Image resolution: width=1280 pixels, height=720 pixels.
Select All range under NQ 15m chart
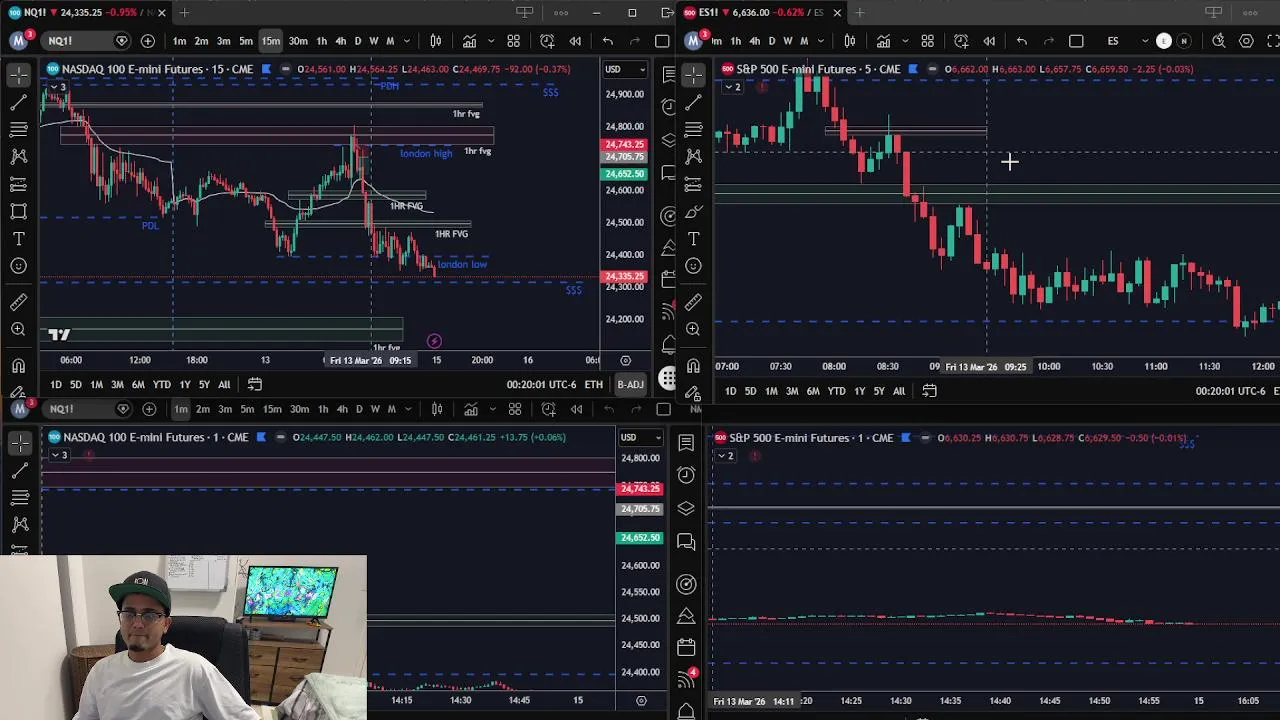coord(224,385)
